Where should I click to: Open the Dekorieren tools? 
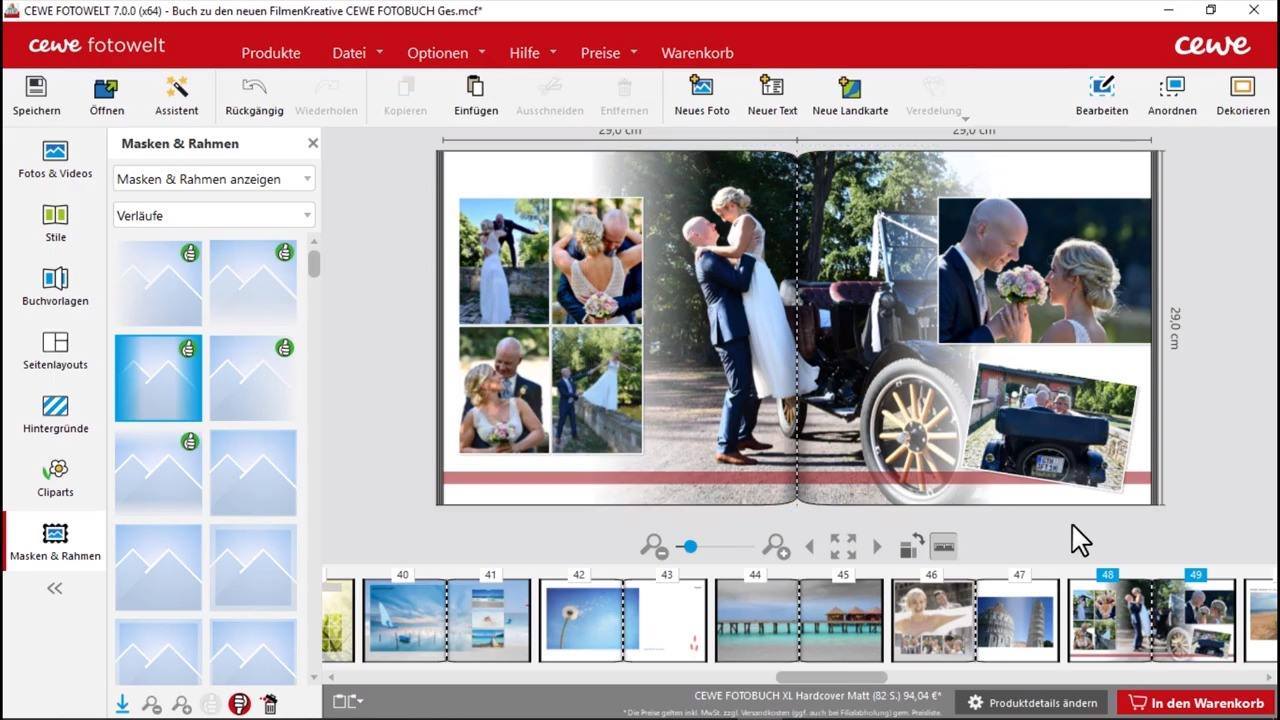(x=1243, y=96)
